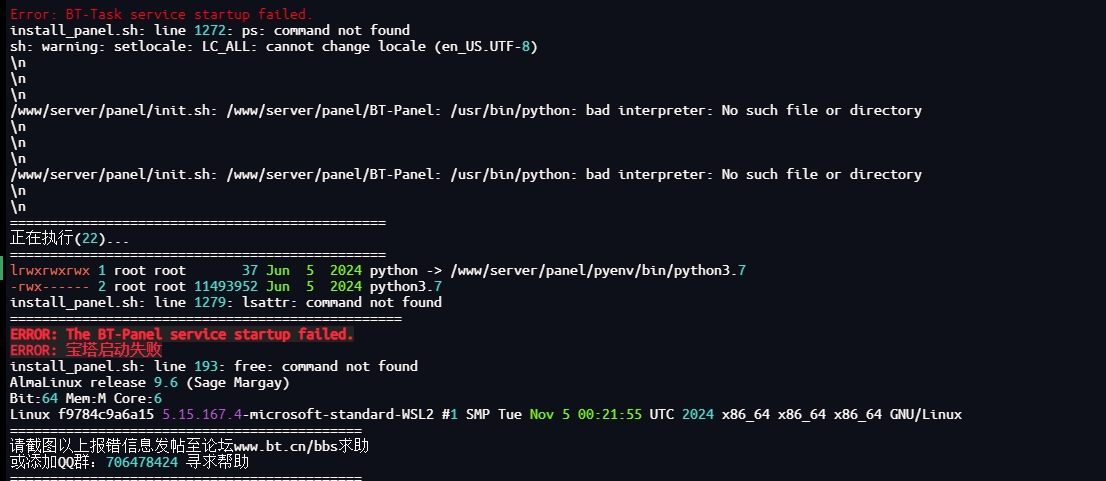The width and height of the screenshot is (1106, 481).
Task: Click the highlighted BT-Panel service startup failed error
Action: tap(182, 334)
